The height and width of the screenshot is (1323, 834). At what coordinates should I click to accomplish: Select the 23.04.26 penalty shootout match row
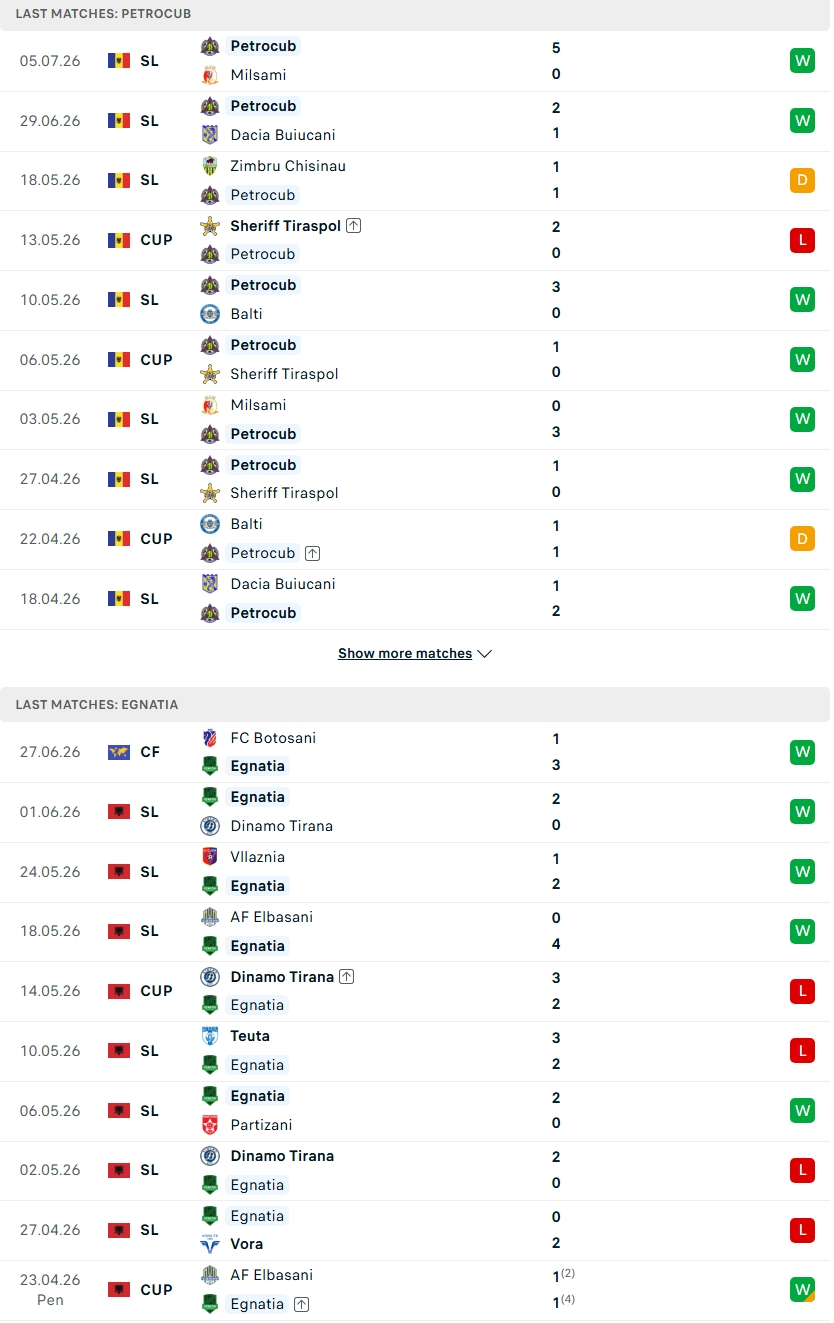pyautogui.click(x=415, y=1290)
